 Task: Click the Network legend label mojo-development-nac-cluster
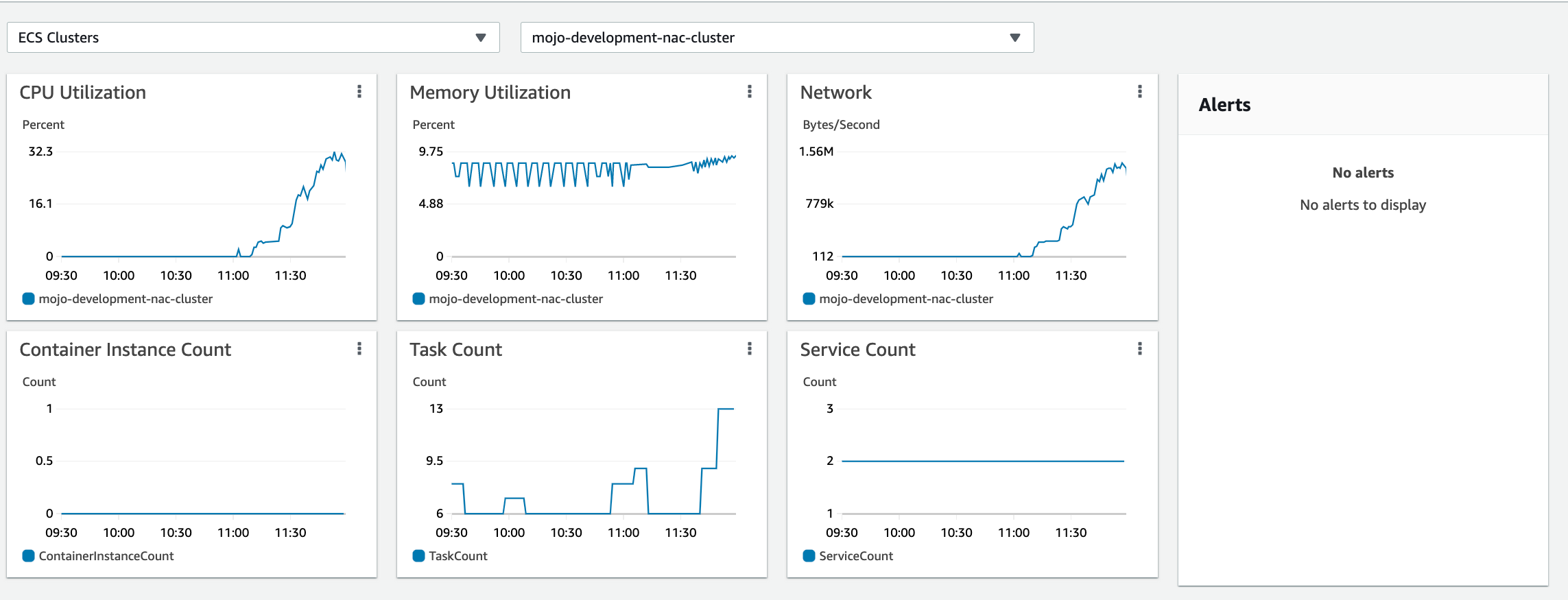click(906, 299)
